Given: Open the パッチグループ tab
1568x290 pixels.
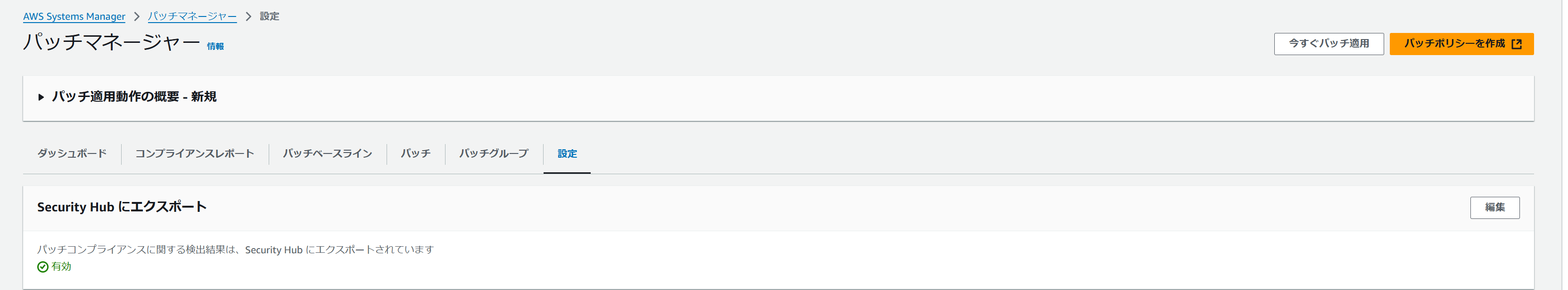Looking at the screenshot, I should tap(494, 153).
